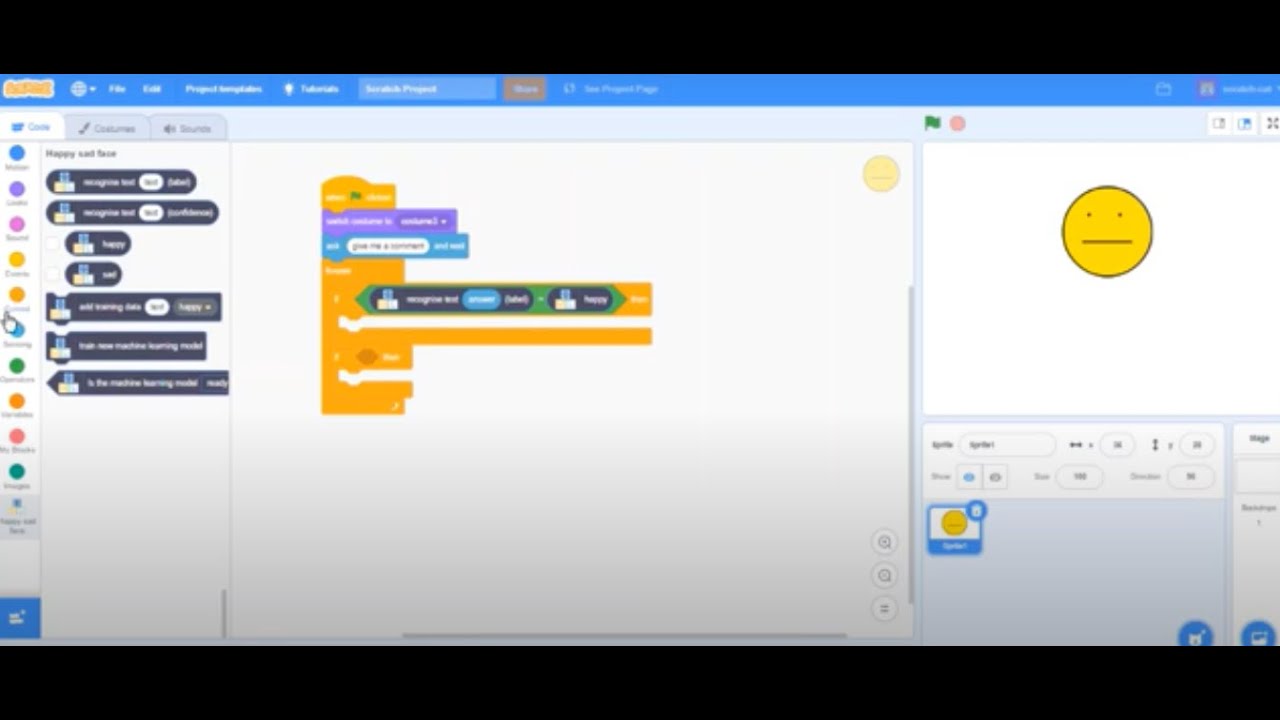Image resolution: width=1280 pixels, height=720 pixels.
Task: Click the Choose a Sprite button
Action: [x=1195, y=634]
